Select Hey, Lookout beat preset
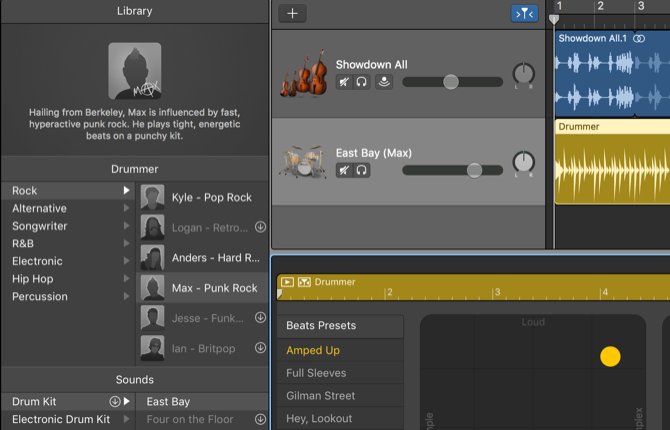This screenshot has width=670, height=430. pyautogui.click(x=340, y=418)
